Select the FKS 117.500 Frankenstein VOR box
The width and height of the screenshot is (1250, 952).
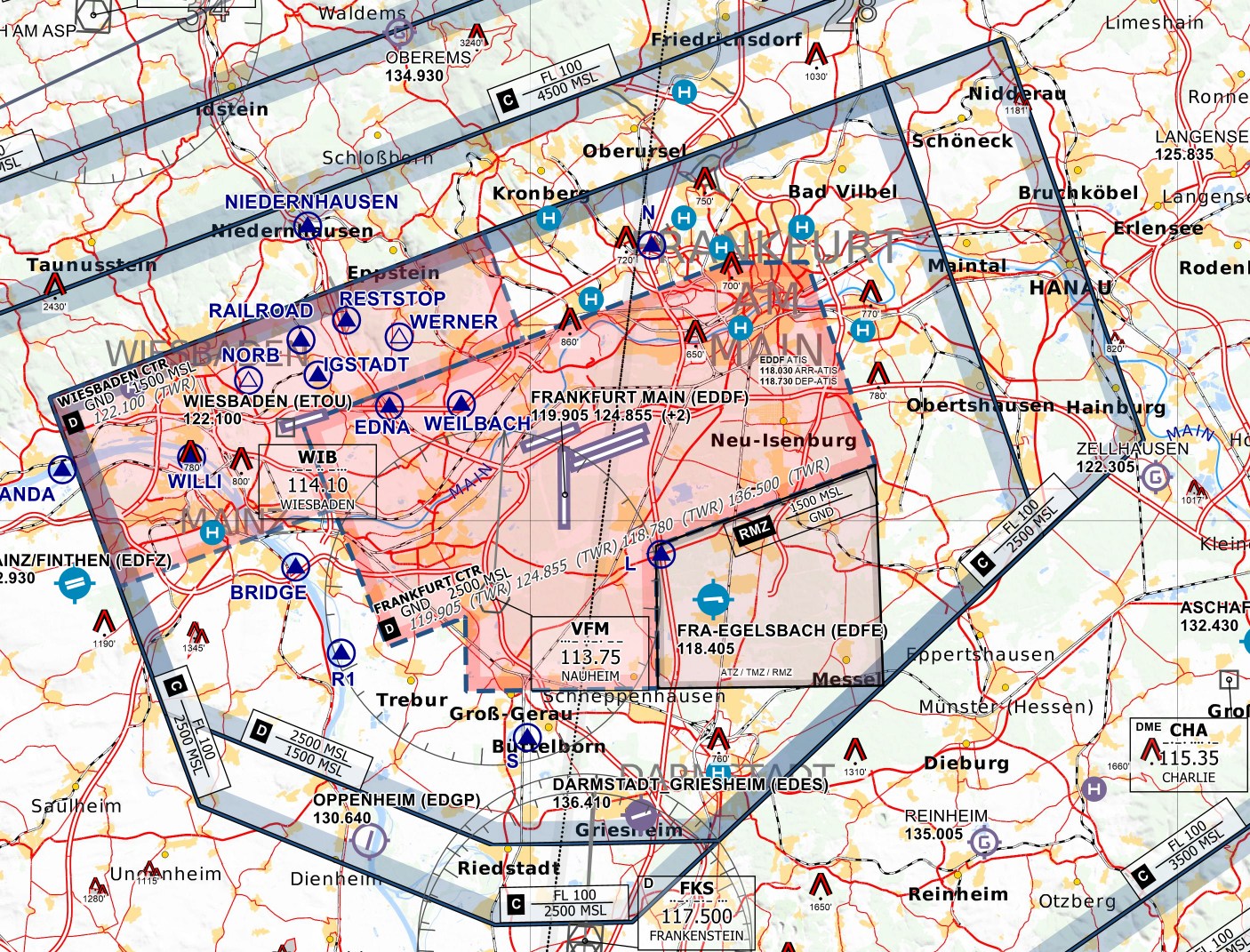pos(697,912)
